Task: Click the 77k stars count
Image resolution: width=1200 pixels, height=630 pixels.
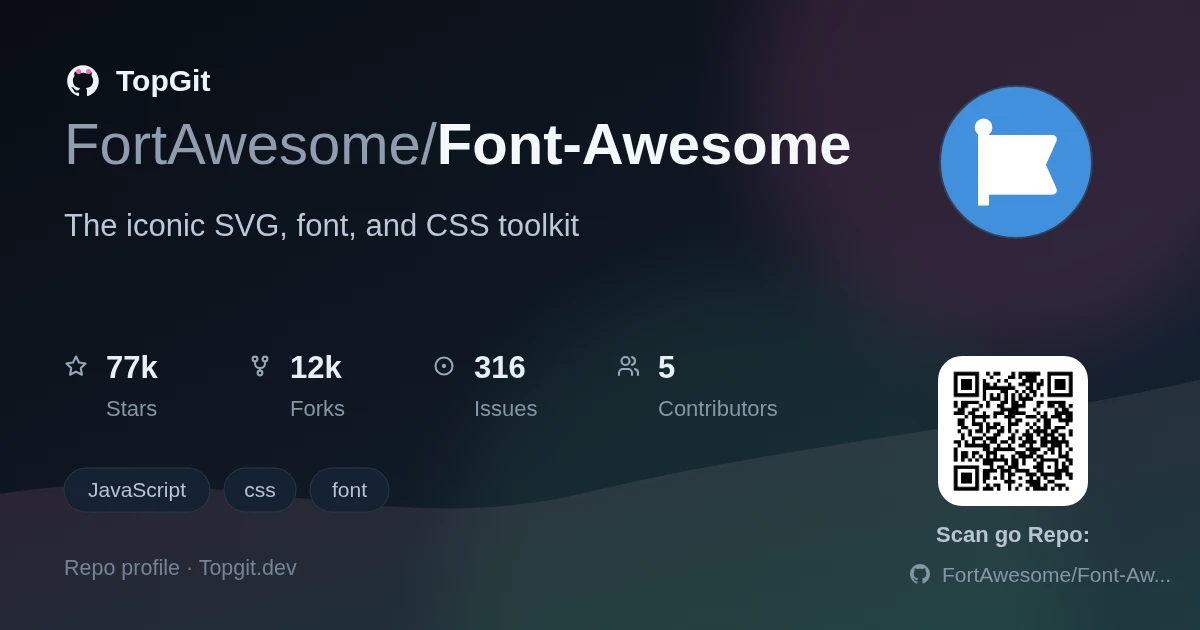Action: 132,367
